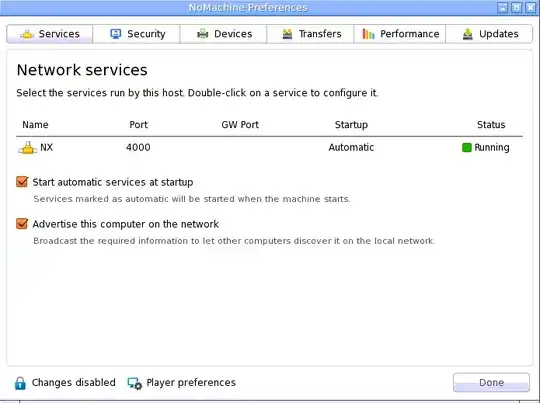540x403 pixels.
Task: Click the Port column header
Action: click(138, 125)
